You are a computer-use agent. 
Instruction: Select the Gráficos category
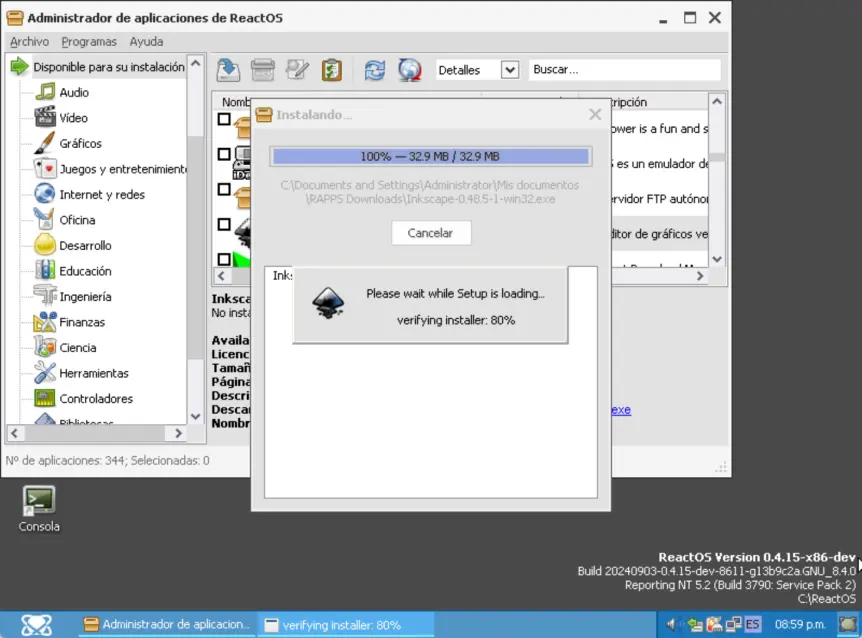pos(80,143)
